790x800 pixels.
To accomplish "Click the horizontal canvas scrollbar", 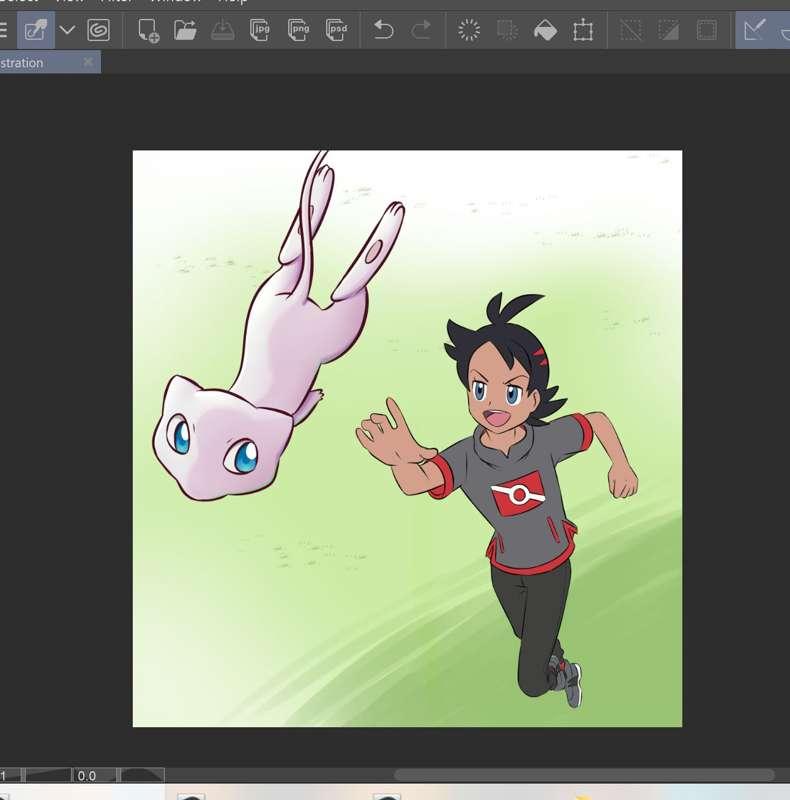I will 584,775.
